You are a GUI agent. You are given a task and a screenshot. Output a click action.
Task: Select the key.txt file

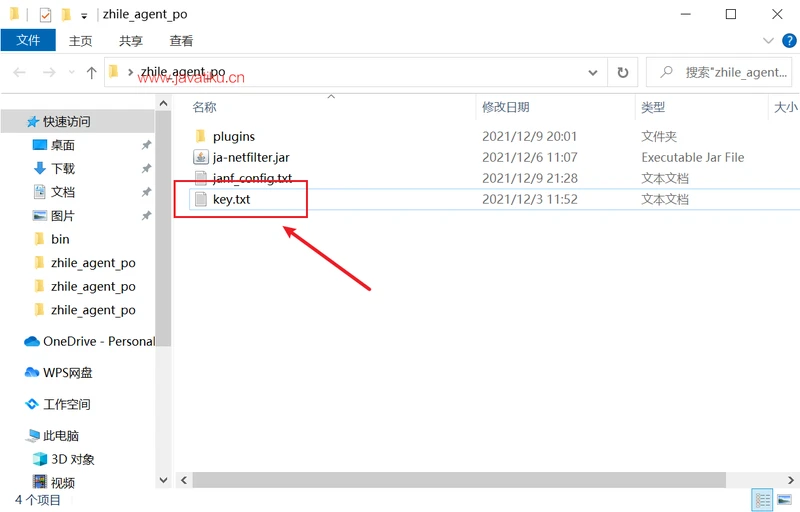[x=231, y=199]
